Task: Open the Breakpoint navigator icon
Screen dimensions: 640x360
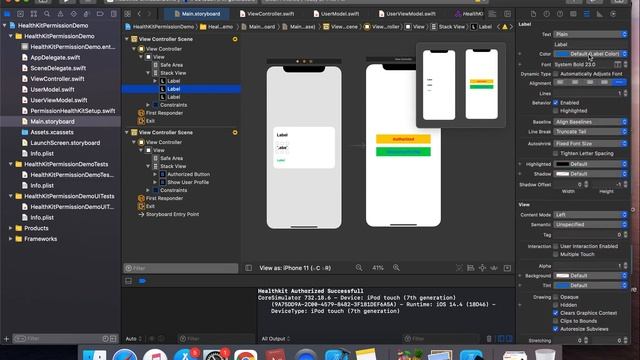Action: 100,14
